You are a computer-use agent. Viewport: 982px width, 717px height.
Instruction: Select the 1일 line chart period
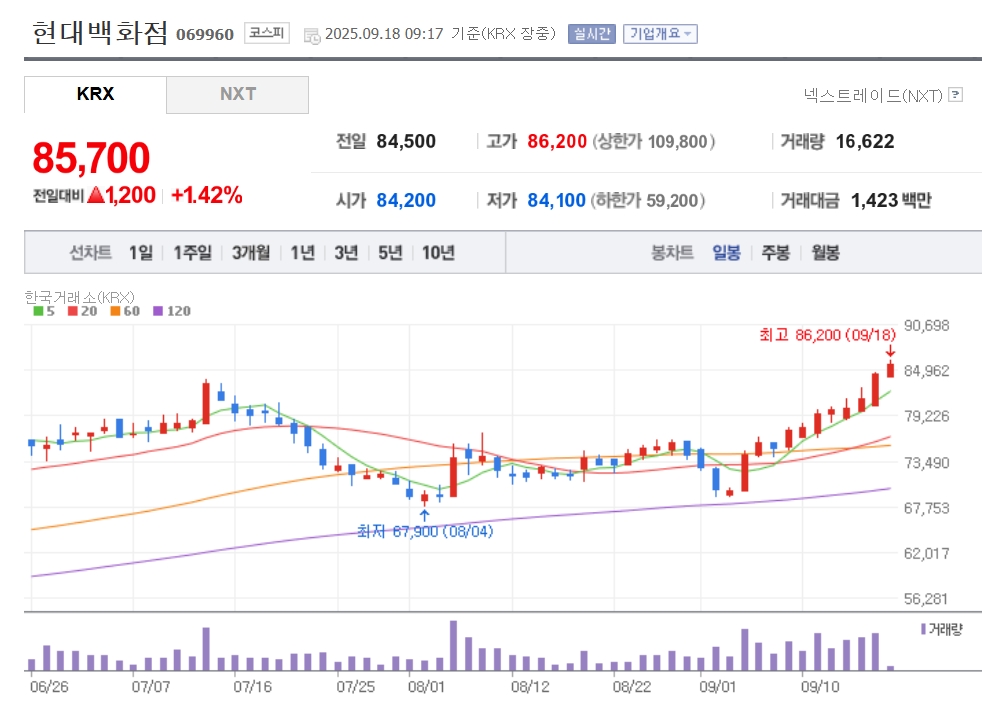tap(141, 252)
